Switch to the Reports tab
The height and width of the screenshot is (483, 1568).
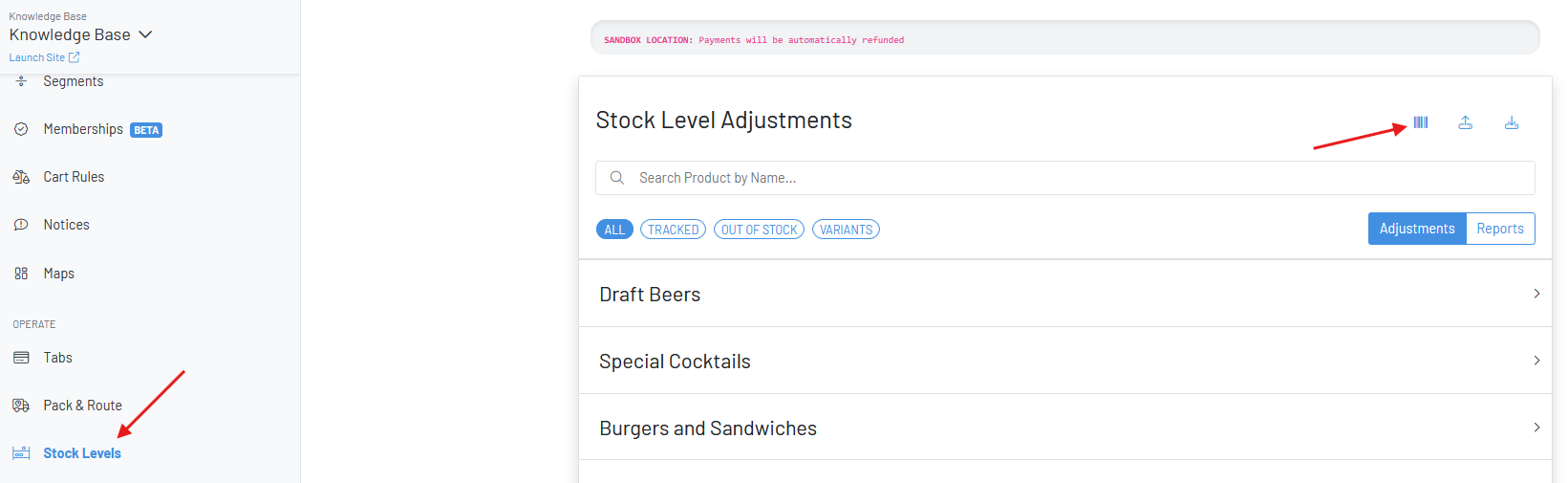(1499, 229)
